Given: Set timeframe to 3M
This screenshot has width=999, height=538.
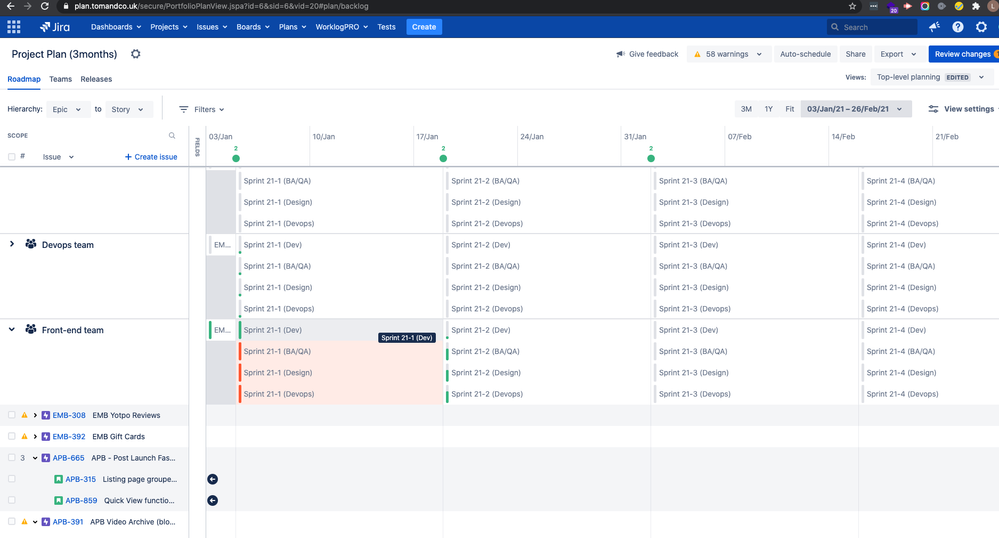Looking at the screenshot, I should [746, 109].
